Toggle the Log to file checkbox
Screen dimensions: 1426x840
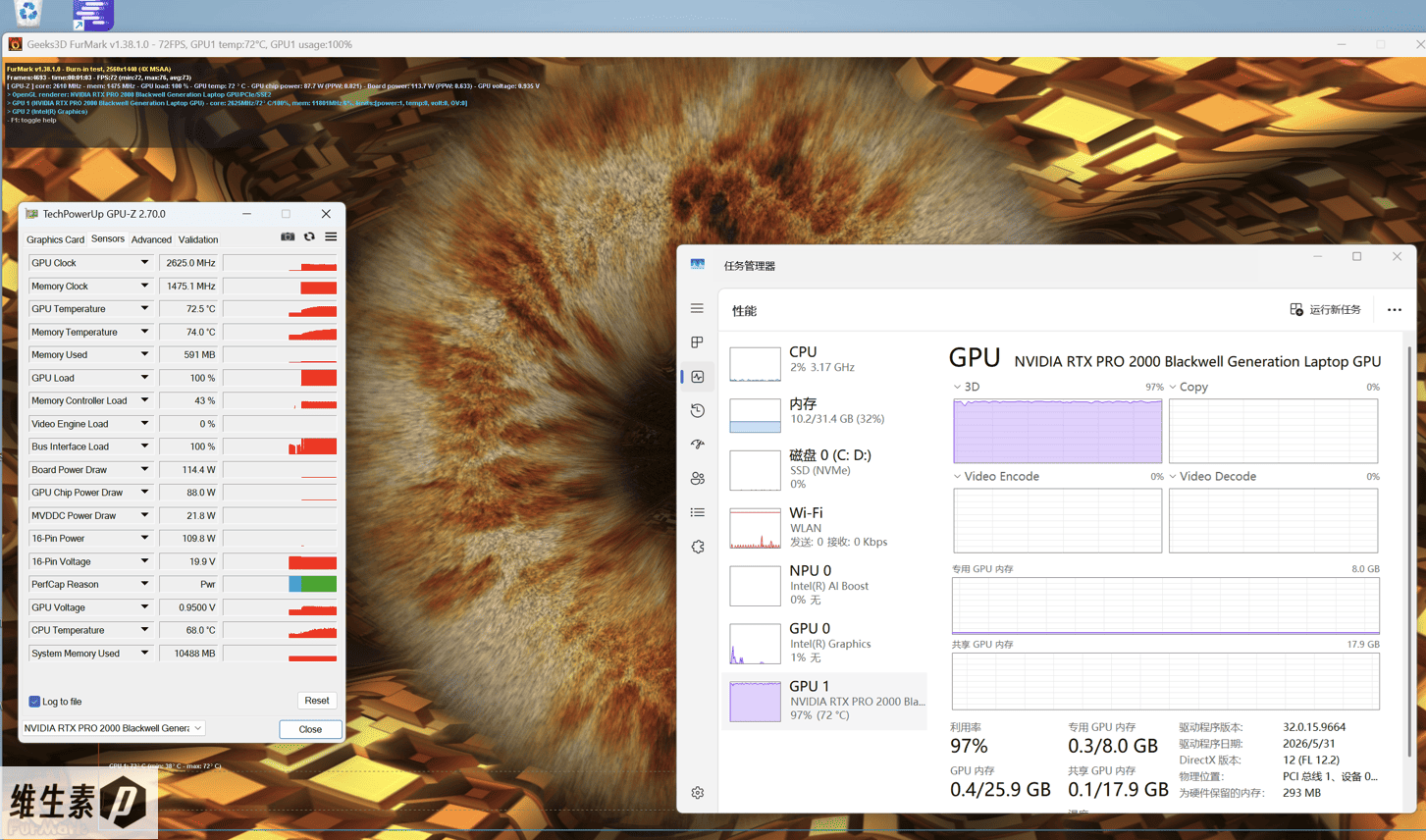34,702
